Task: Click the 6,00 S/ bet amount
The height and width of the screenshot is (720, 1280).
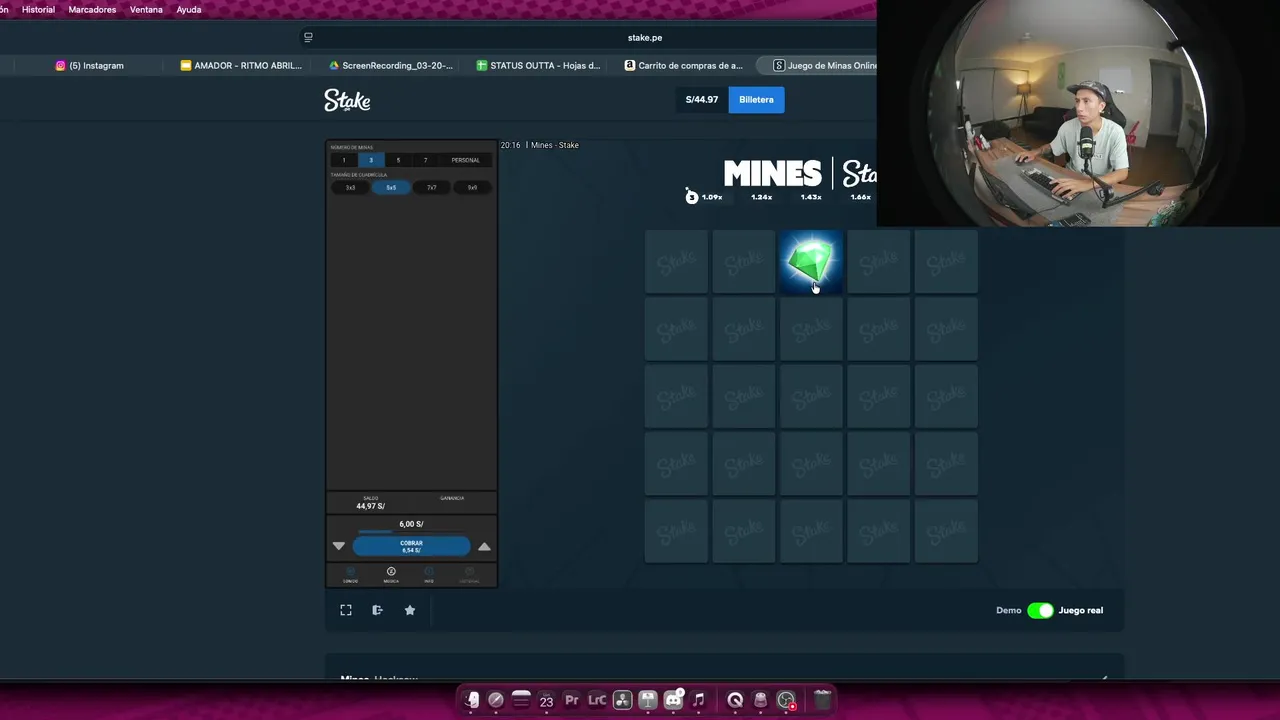Action: click(411, 524)
